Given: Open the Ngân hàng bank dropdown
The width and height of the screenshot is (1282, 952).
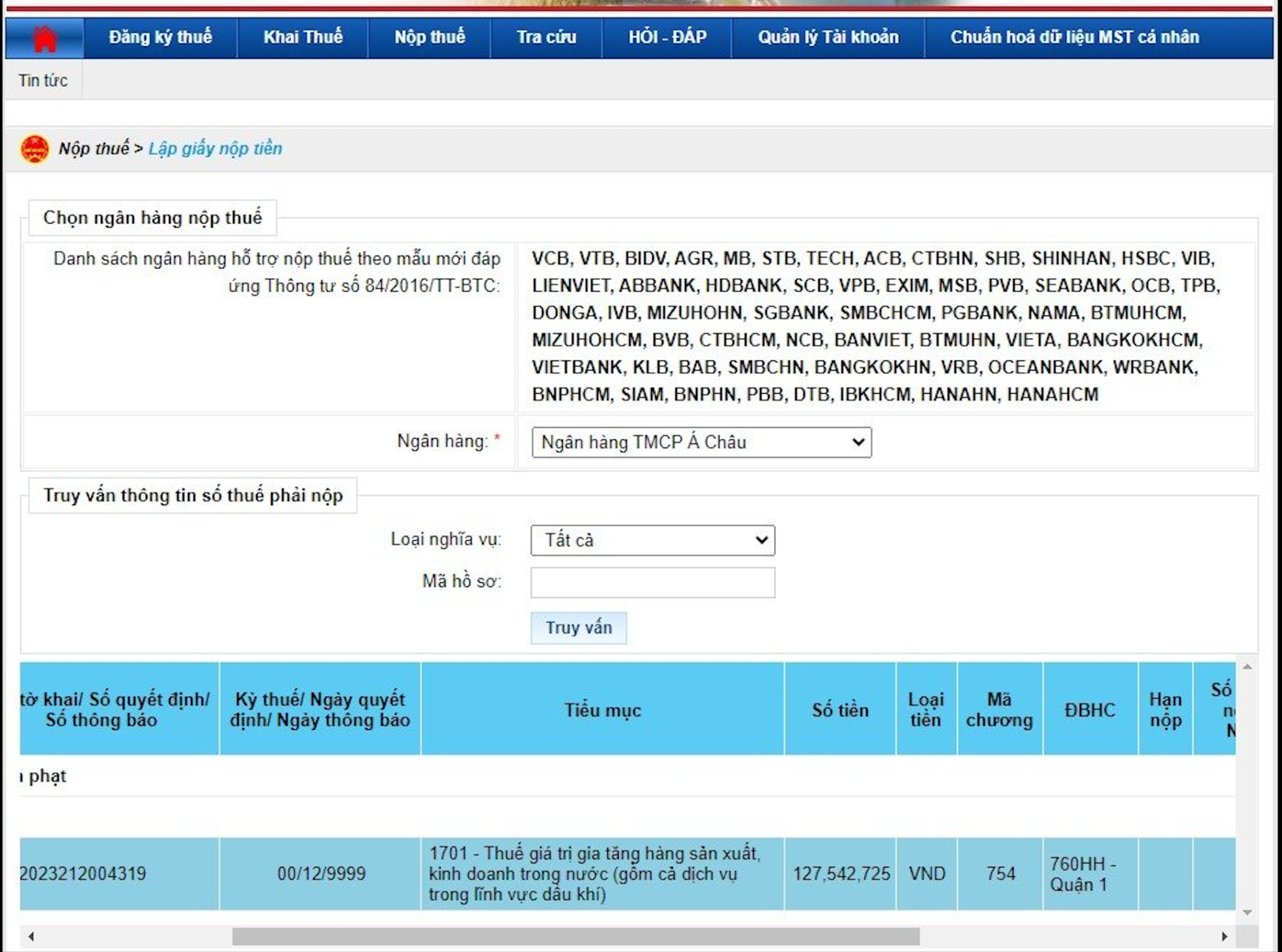Looking at the screenshot, I should 701,442.
